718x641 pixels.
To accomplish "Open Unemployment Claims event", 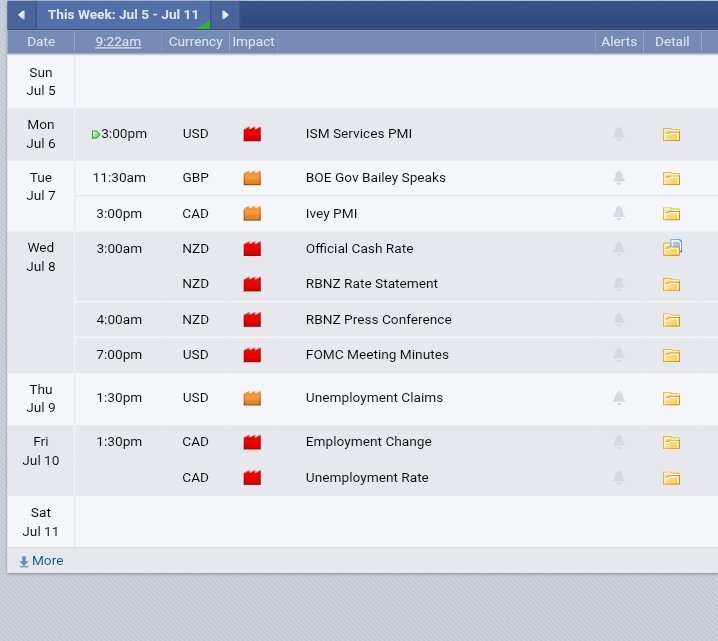I will click(374, 398).
